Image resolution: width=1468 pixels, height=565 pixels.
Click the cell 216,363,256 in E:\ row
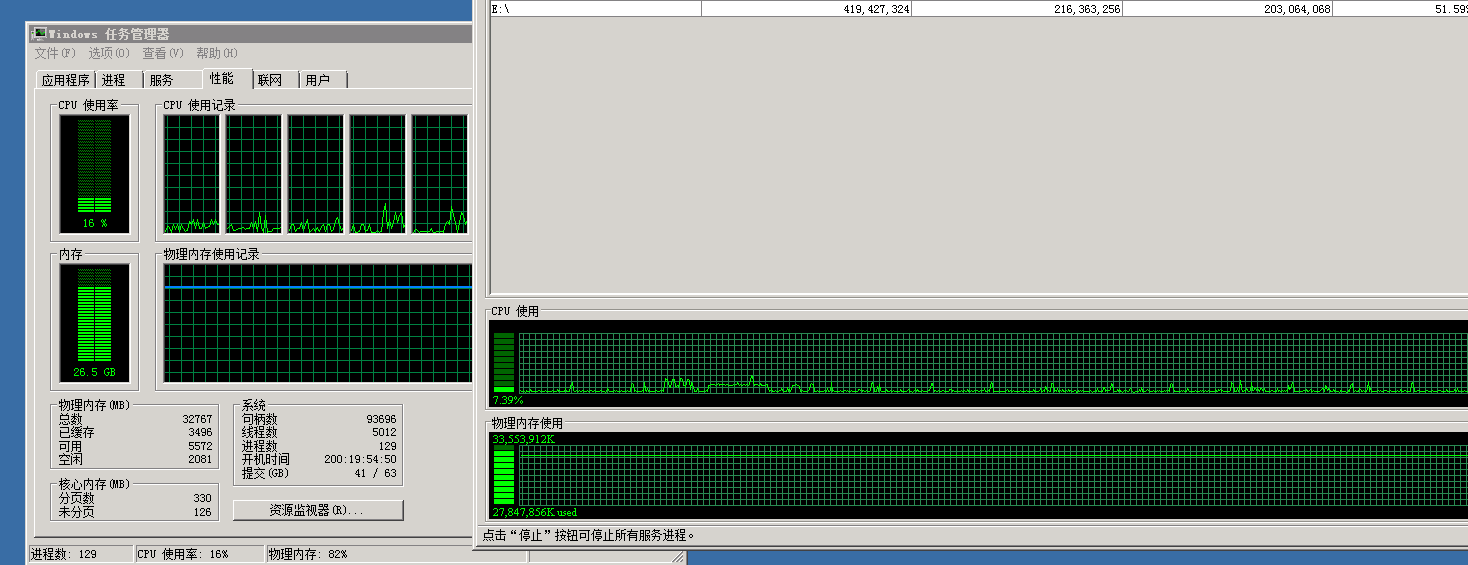[1085, 8]
